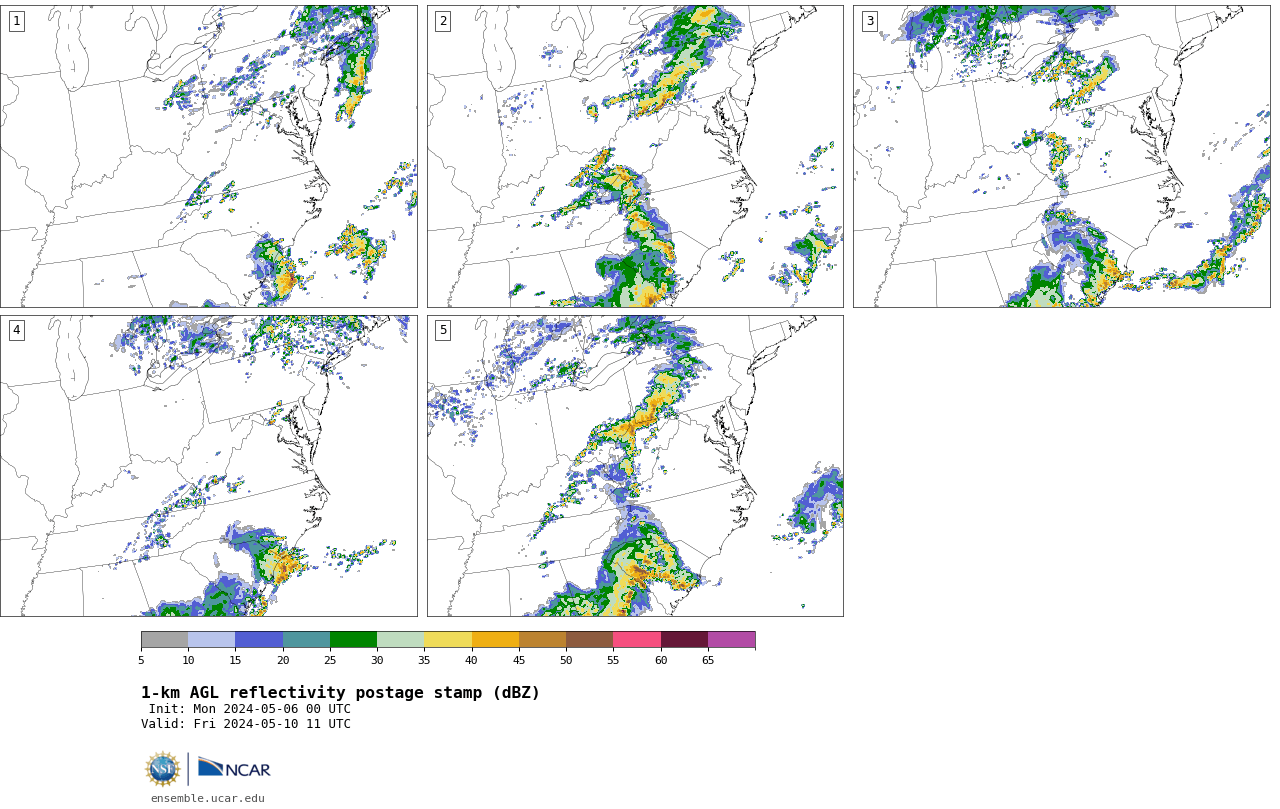This screenshot has height=809, width=1280.
Task: Pick the teal 20–25 dBZ swatch
Action: 306,640
